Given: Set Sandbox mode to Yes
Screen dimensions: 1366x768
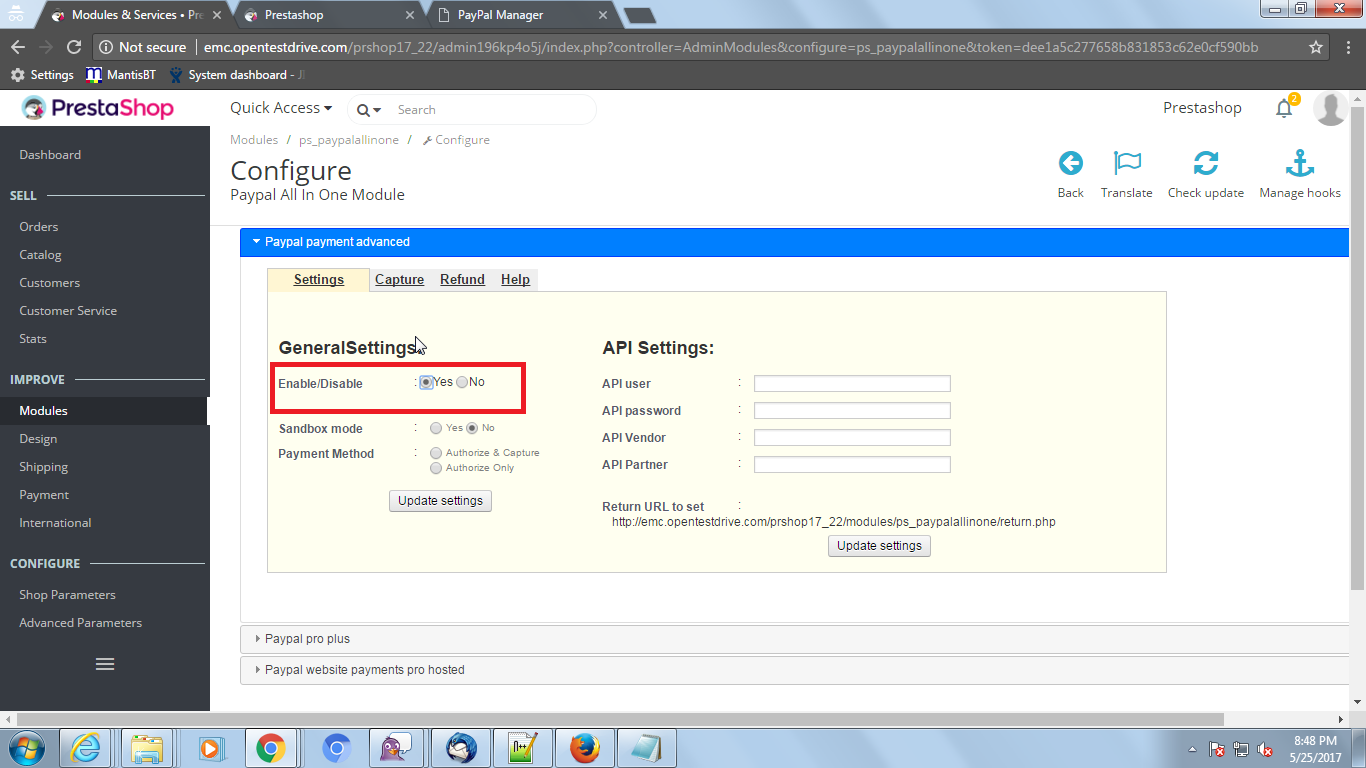Looking at the screenshot, I should pos(436,428).
